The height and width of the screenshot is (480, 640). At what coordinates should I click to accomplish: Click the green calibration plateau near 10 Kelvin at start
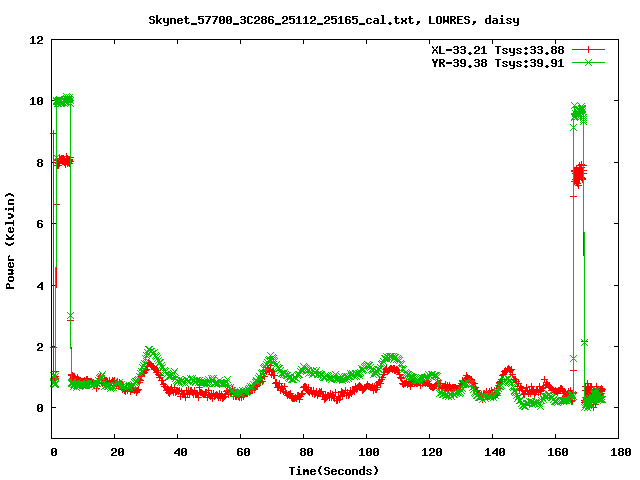[x=63, y=100]
